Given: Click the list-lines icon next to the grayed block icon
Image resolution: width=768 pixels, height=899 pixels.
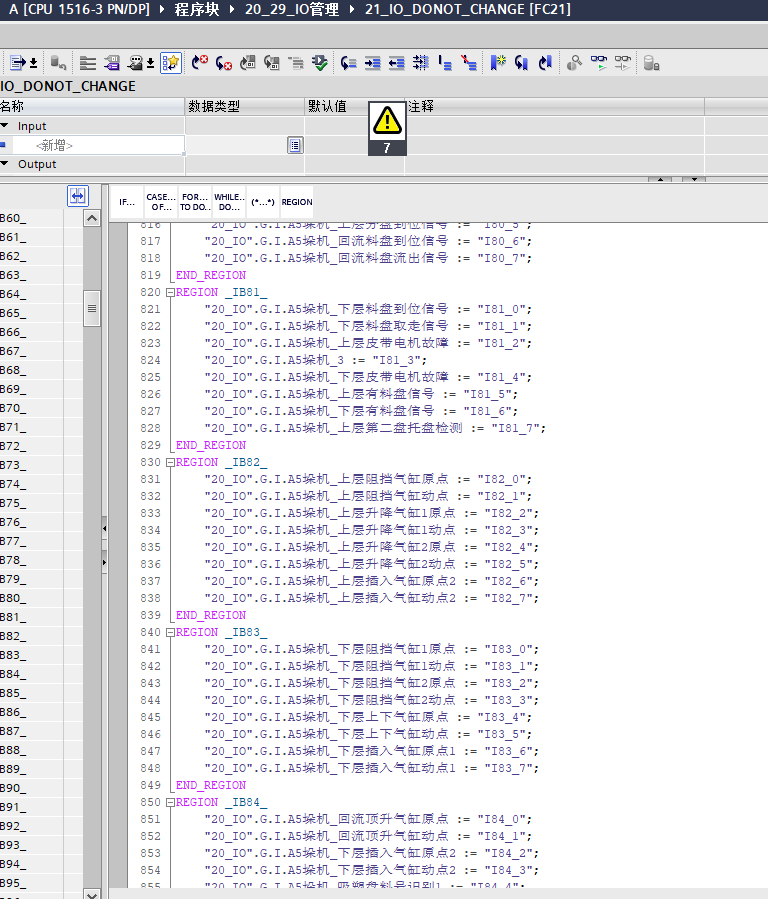Looking at the screenshot, I should [x=88, y=62].
